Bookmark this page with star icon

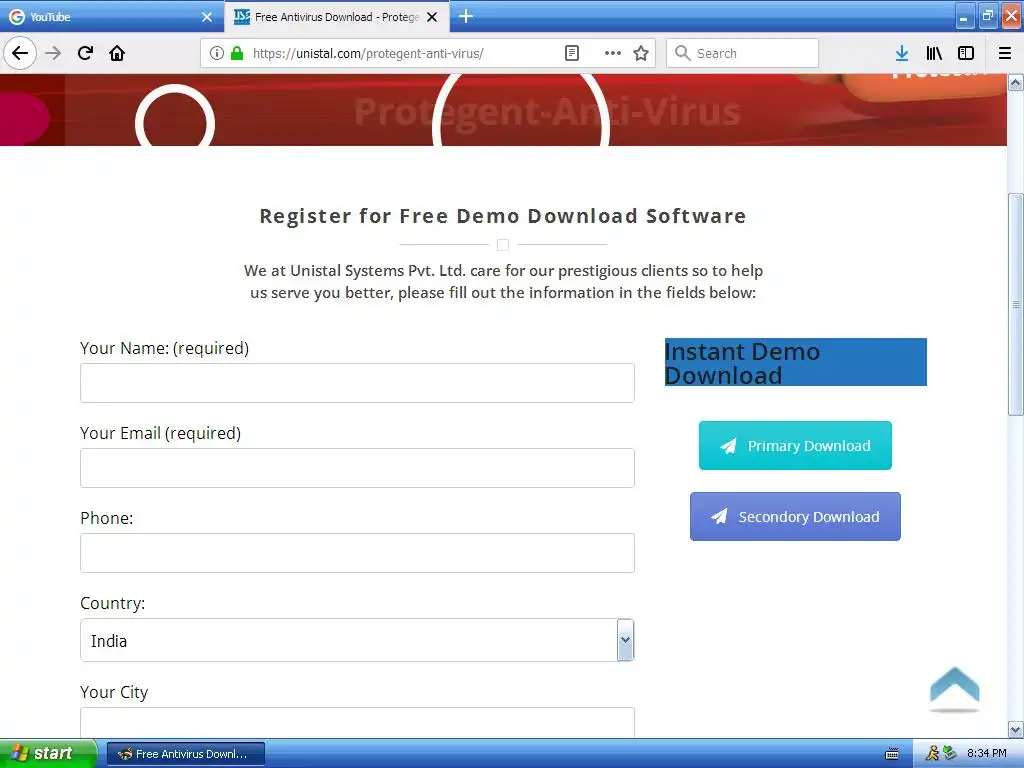(x=641, y=54)
